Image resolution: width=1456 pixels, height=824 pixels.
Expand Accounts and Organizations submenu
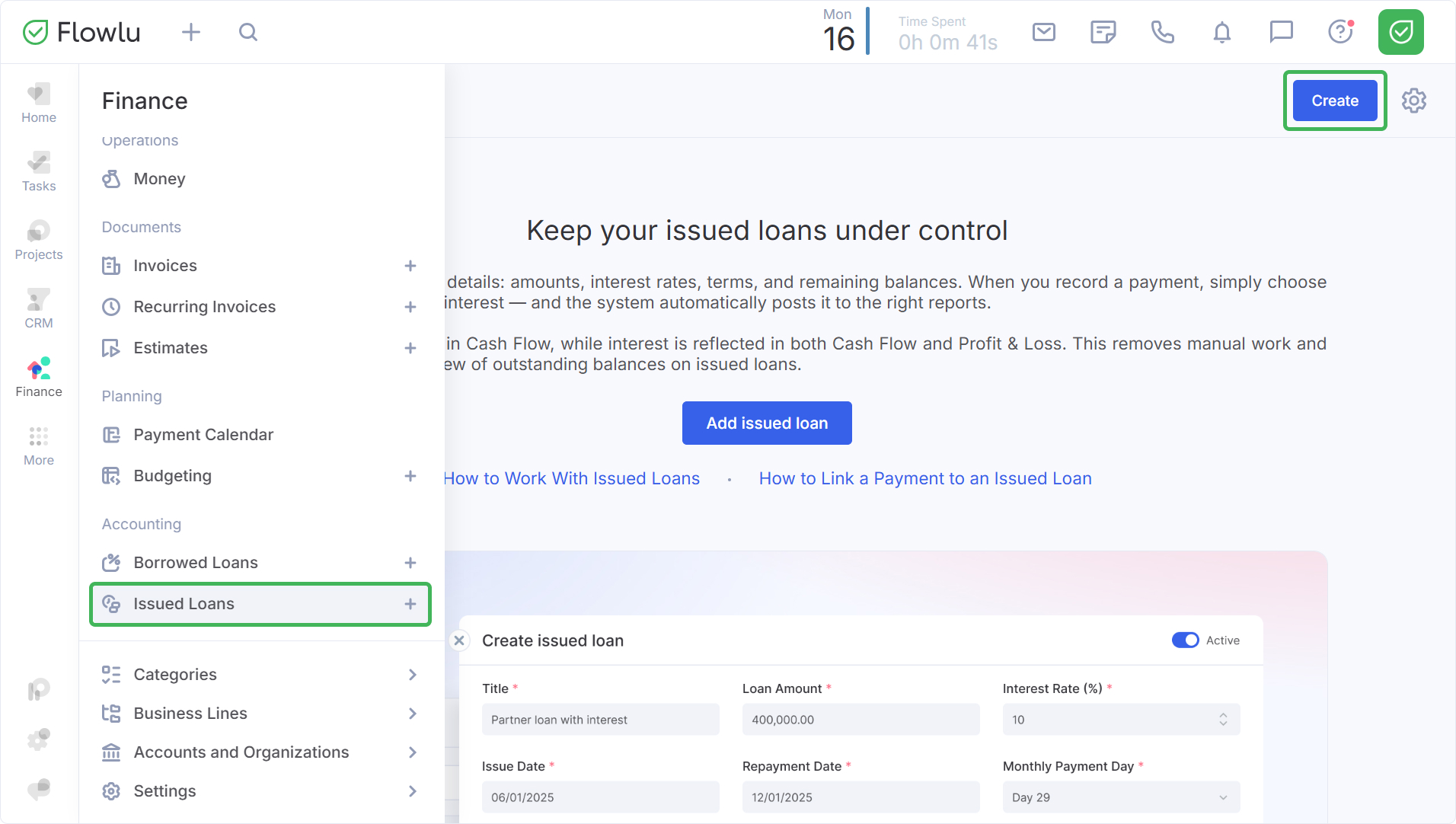pyautogui.click(x=412, y=752)
